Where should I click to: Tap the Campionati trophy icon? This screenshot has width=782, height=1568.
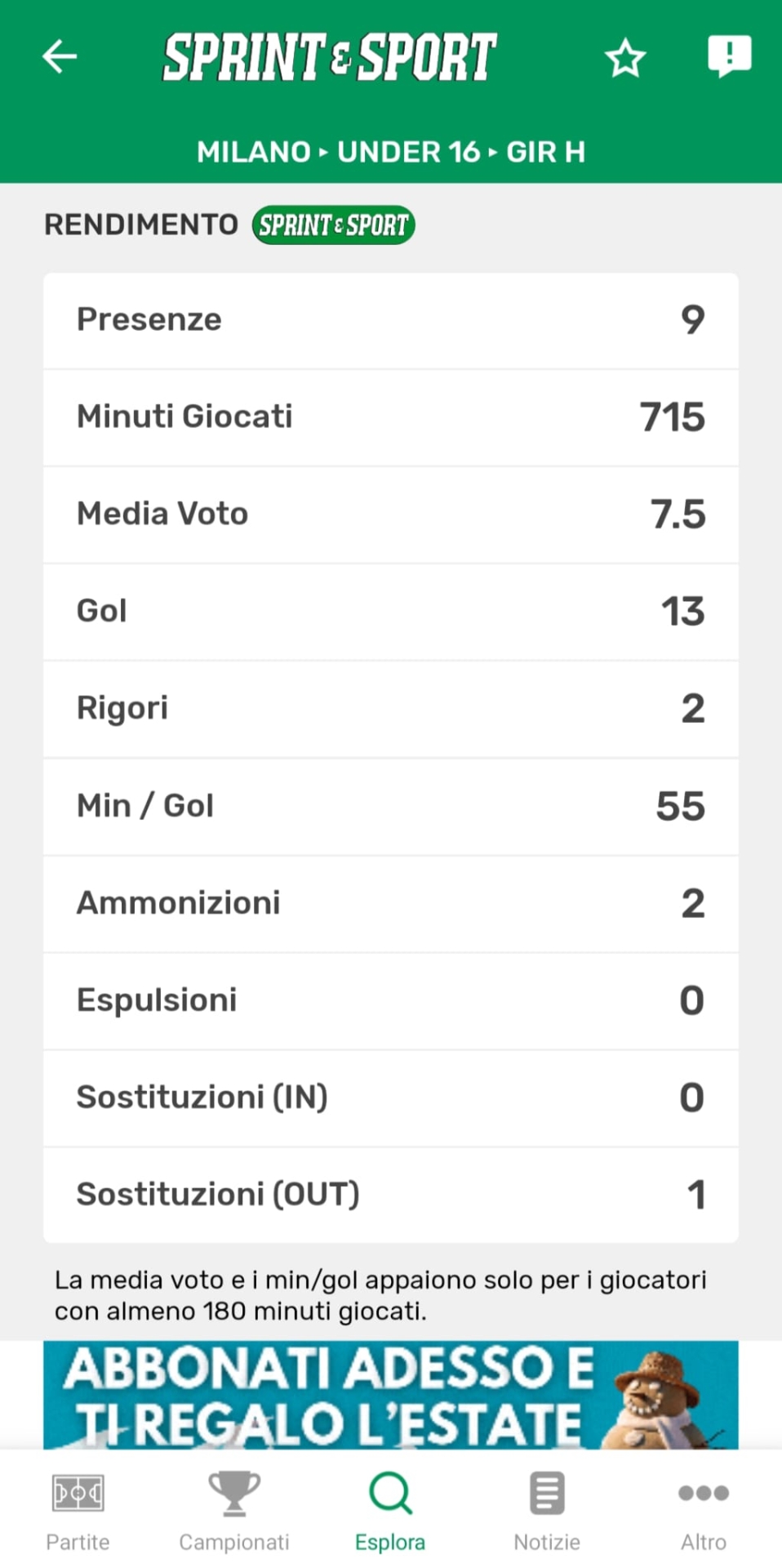[x=234, y=1494]
